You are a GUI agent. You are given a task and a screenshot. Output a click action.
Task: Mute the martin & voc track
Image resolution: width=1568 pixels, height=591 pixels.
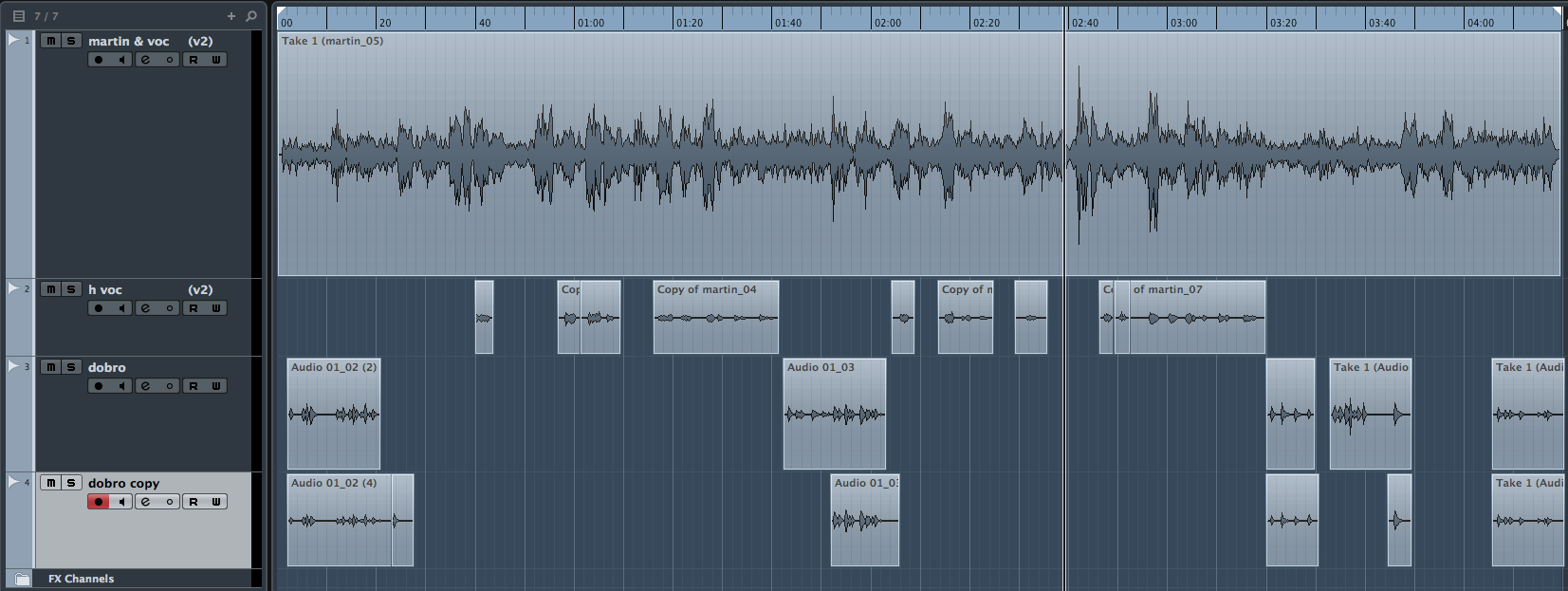[x=51, y=41]
